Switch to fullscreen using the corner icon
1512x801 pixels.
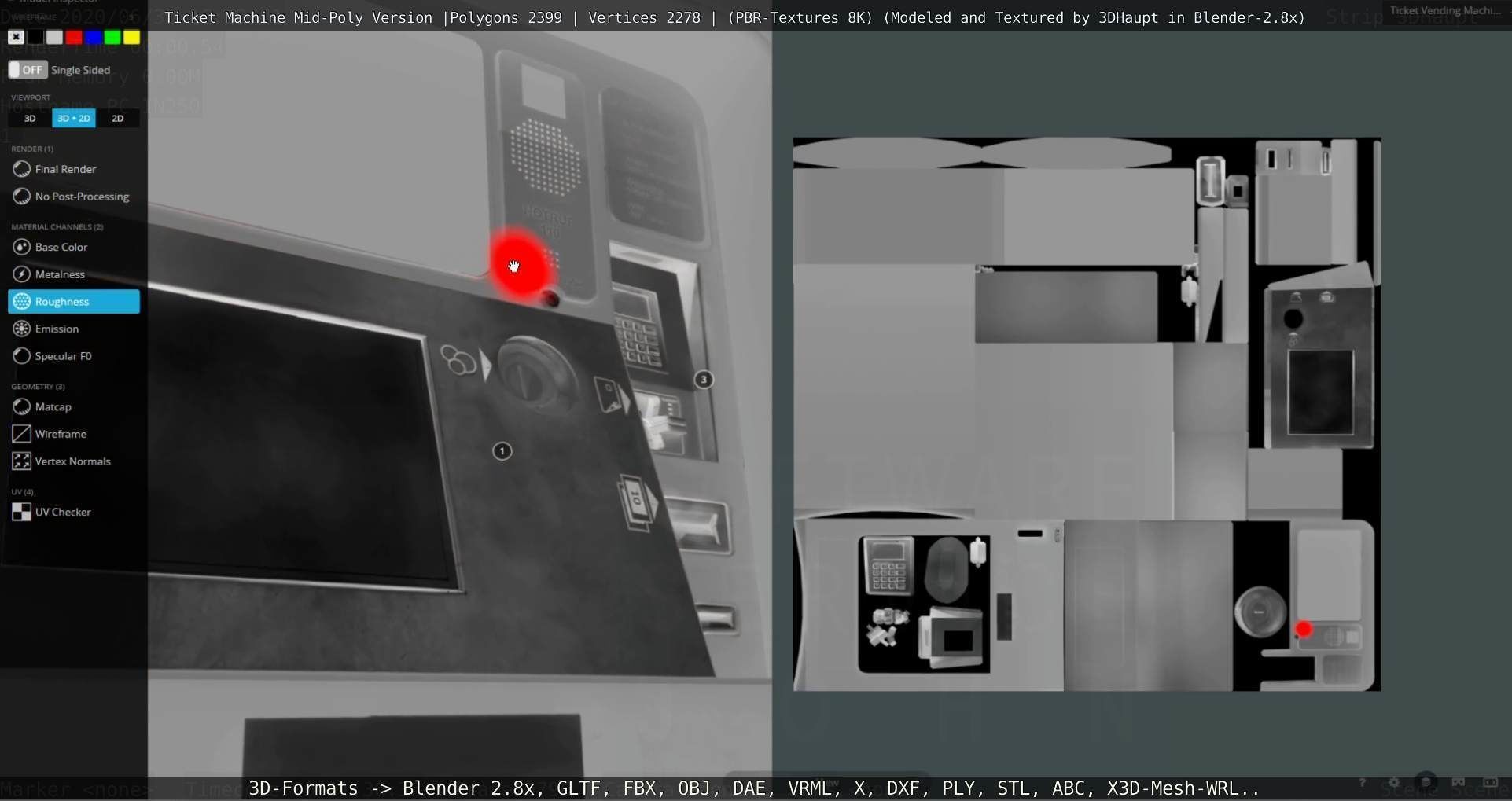1490,783
